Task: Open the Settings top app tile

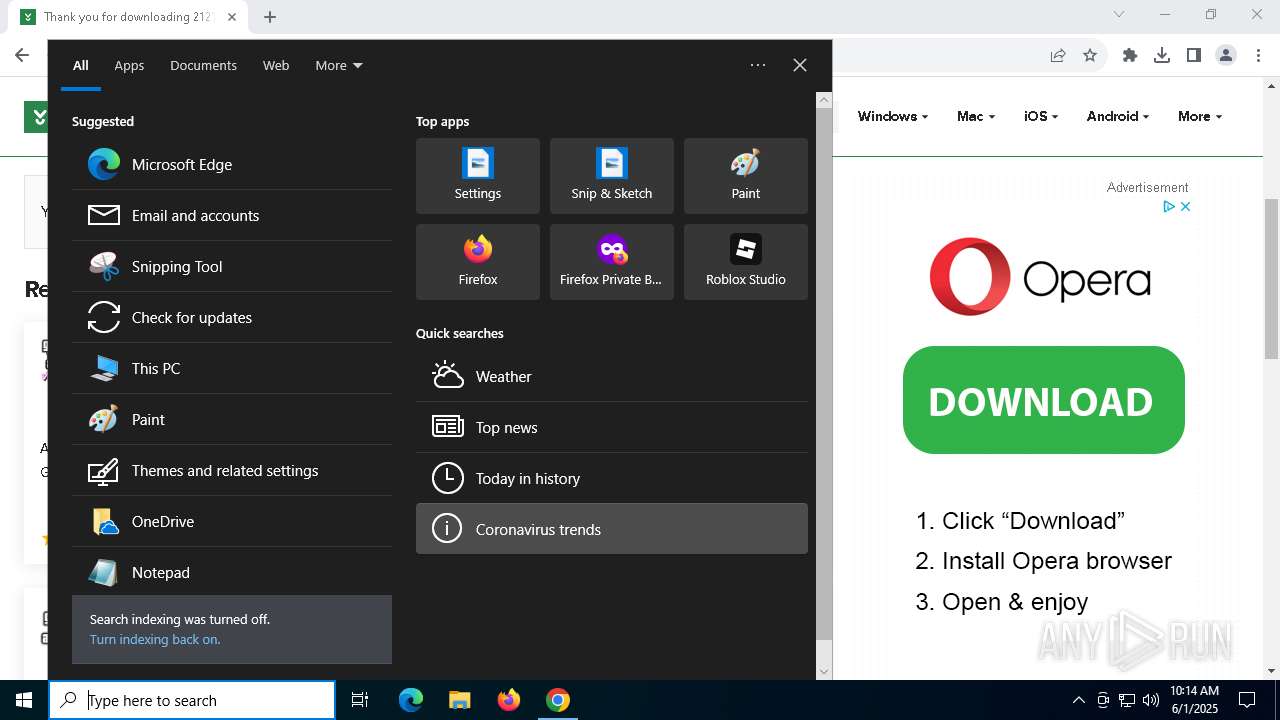Action: tap(478, 176)
